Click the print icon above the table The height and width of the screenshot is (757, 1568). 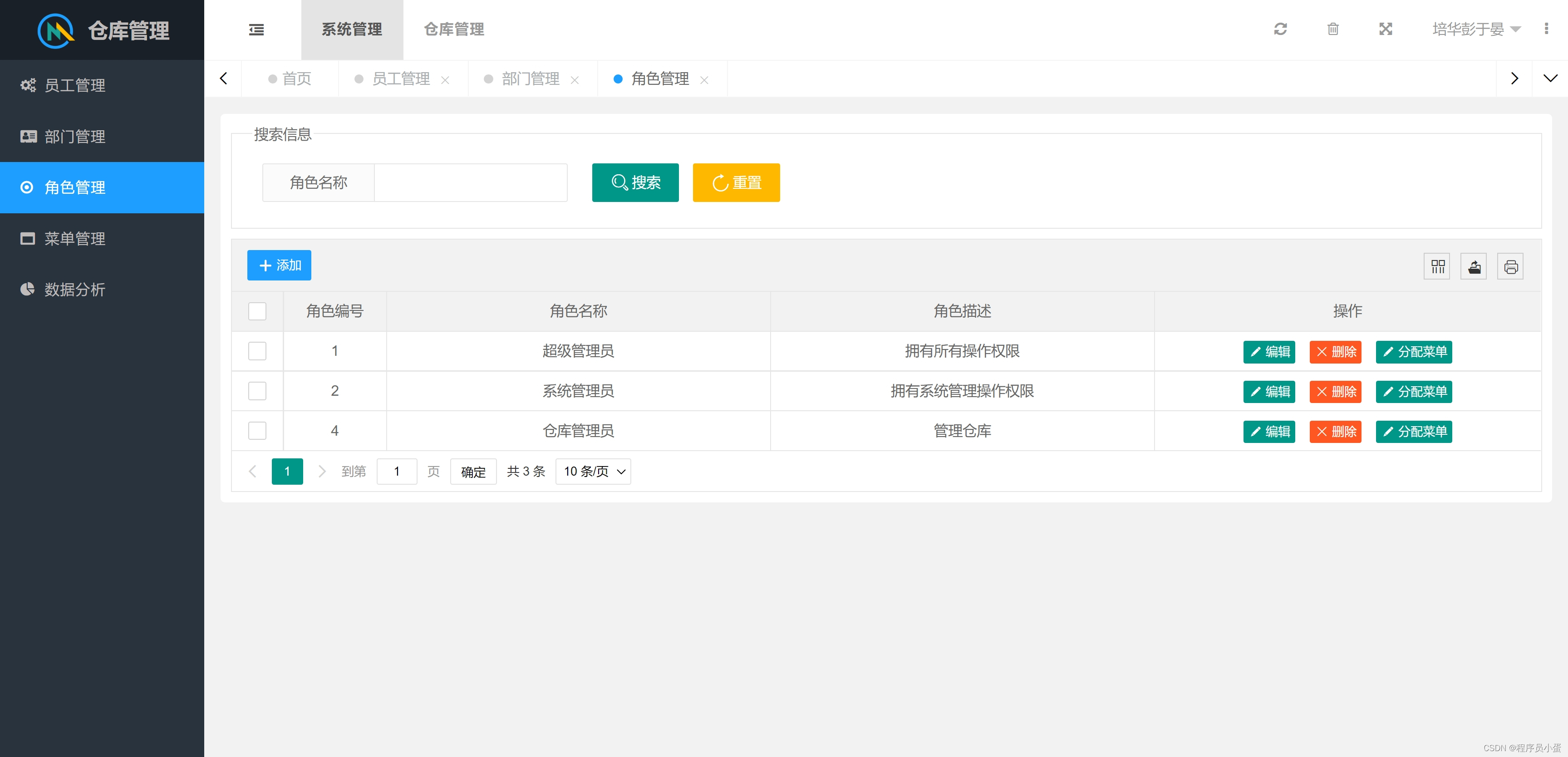1510,266
